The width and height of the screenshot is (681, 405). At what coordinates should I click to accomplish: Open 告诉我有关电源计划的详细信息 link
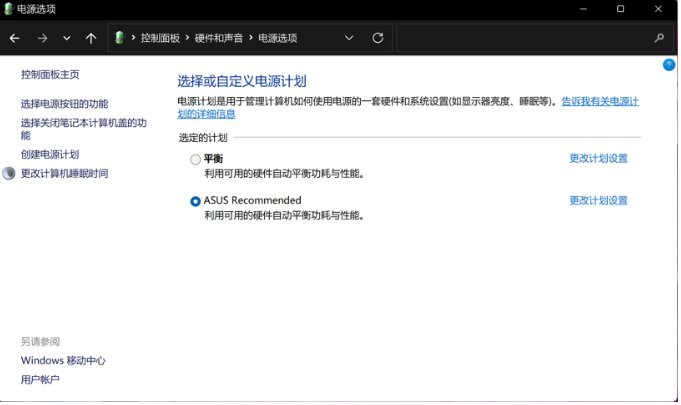(x=600, y=102)
